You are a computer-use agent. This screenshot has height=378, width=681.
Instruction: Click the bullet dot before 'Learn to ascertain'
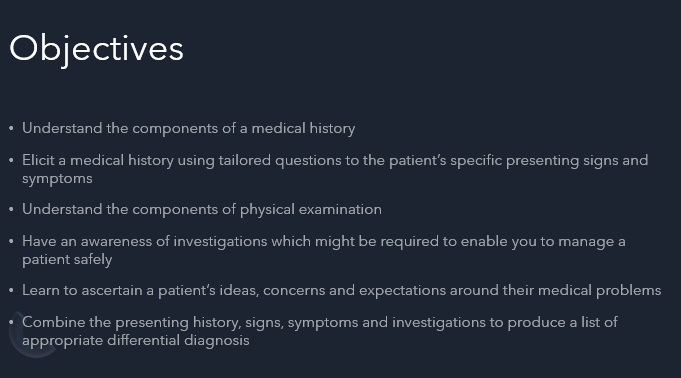[x=11, y=291]
